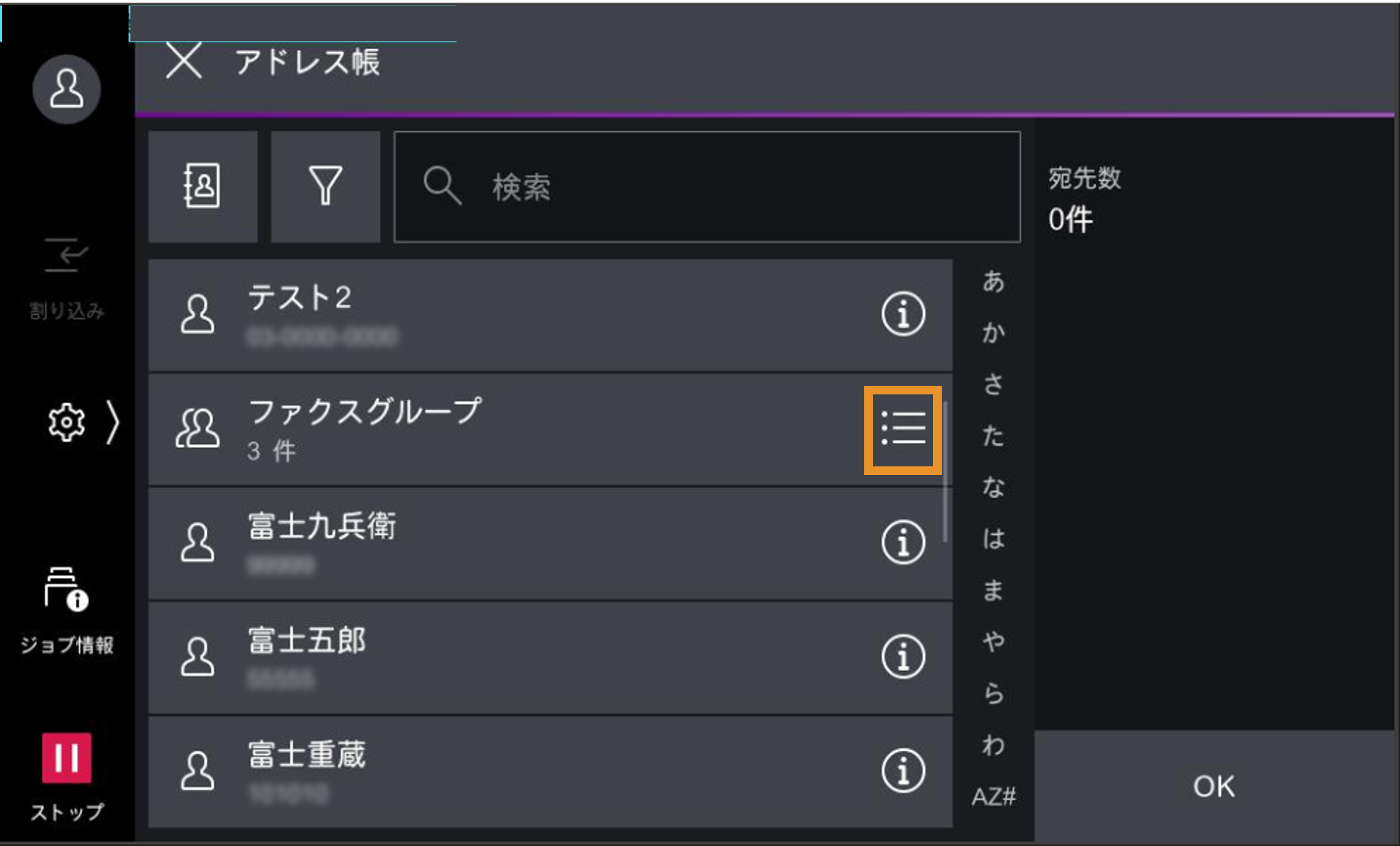Open ファクスグループ member list icon
The height and width of the screenshot is (846, 1400).
[x=902, y=429]
